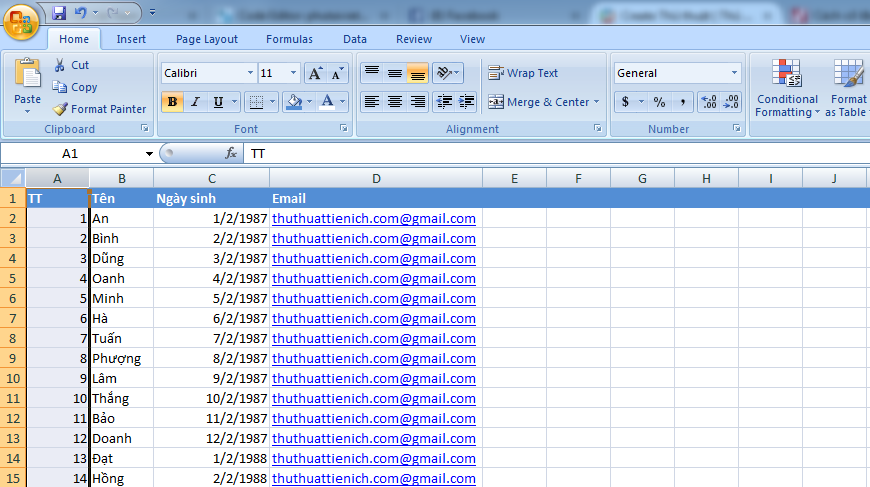Open the Fill Color paint bucket
Screen dimensions: 870x487
pos(292,102)
